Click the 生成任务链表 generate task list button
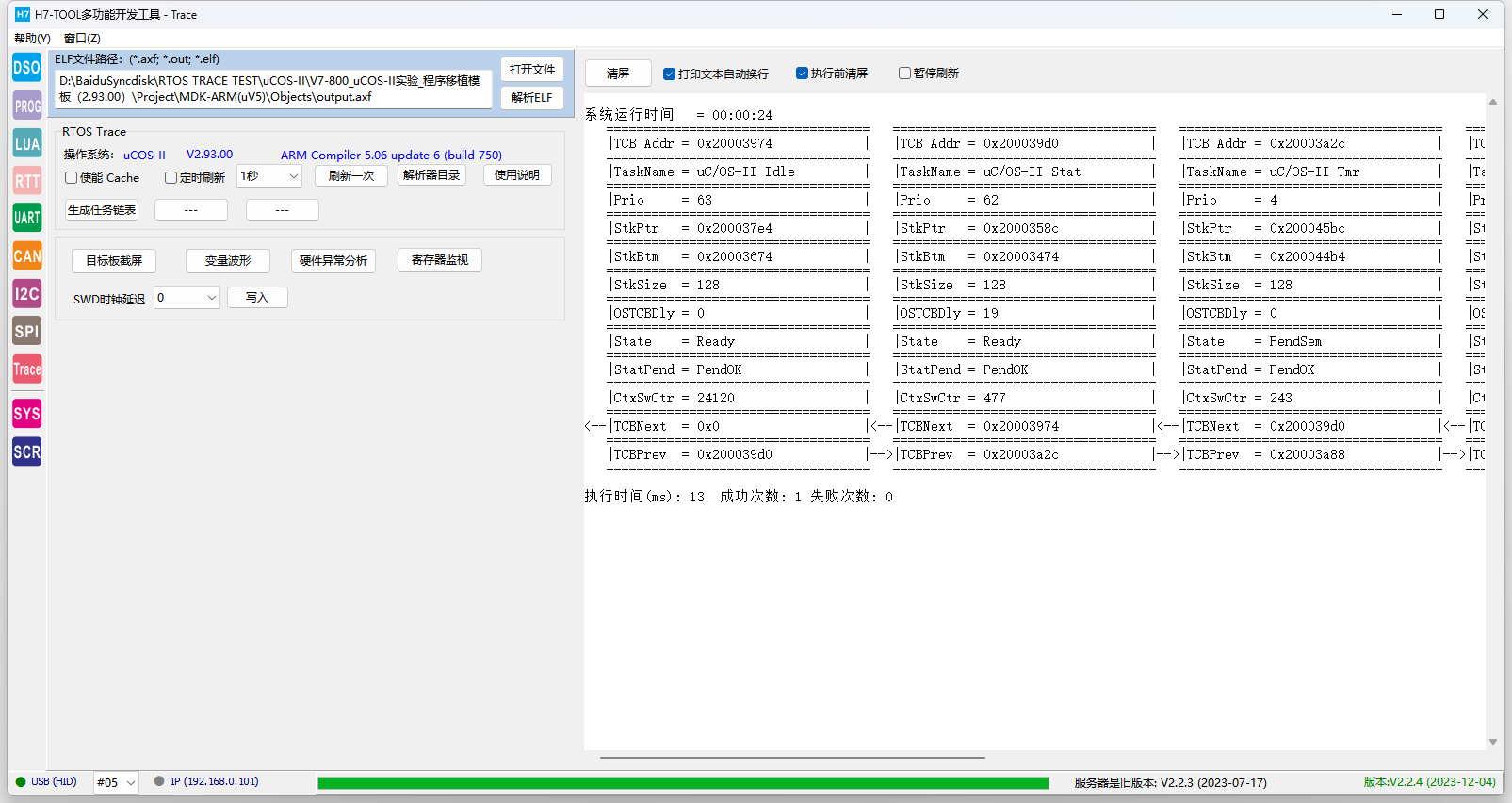The image size is (1512, 803). [x=102, y=210]
